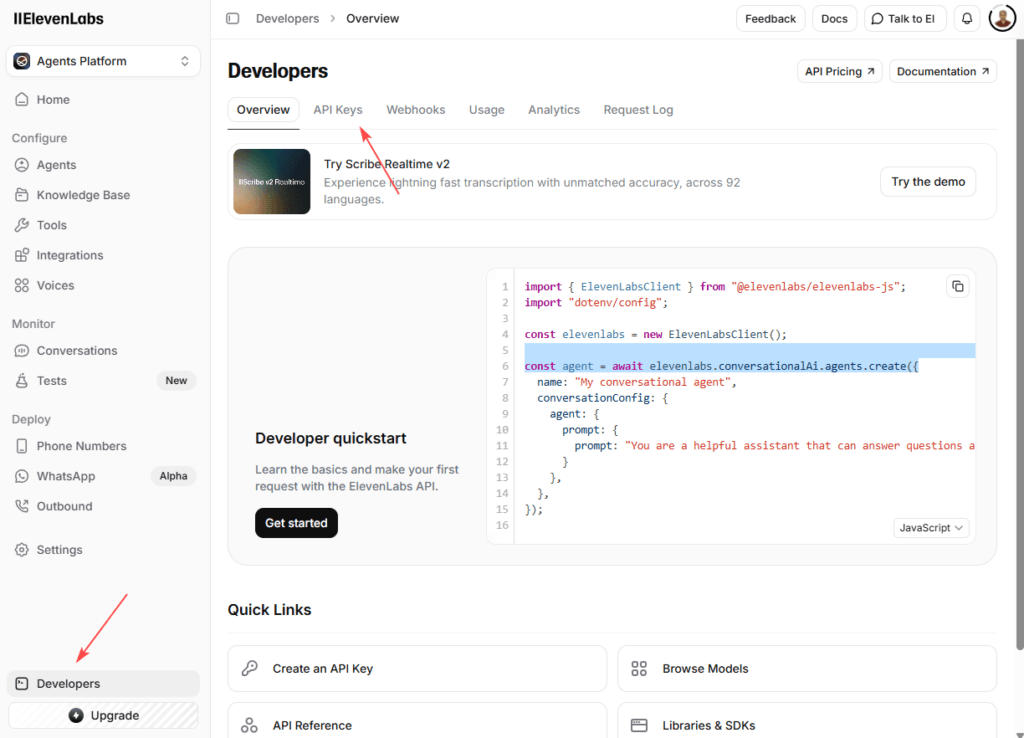Screen dimensions: 1024x738
Task: Open Settings from the sidebar
Action: point(59,550)
